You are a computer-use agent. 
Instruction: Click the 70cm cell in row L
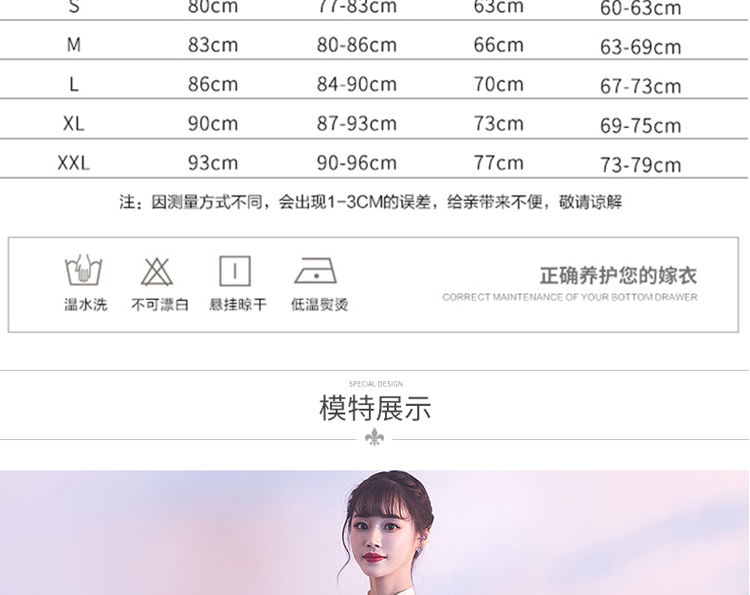[x=498, y=84]
